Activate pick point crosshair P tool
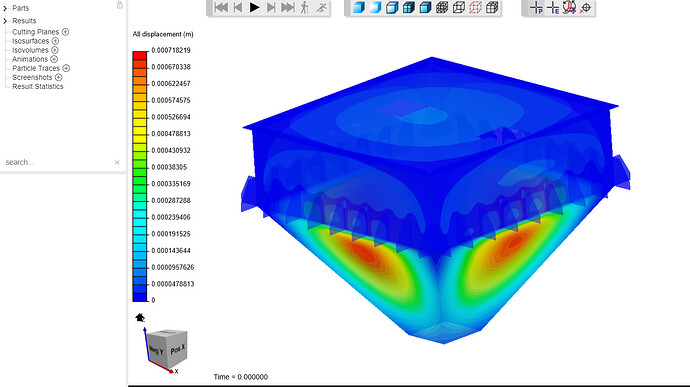This screenshot has width=690, height=387. coord(536,7)
